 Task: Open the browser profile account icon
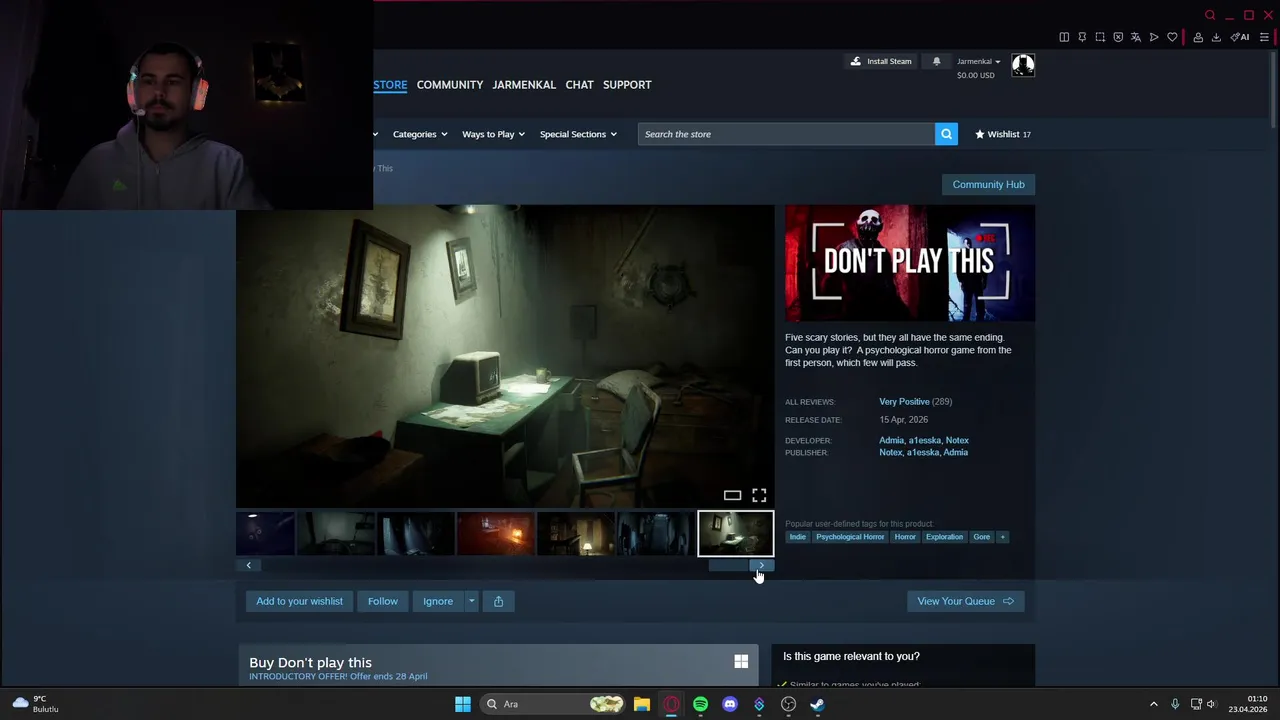[x=1198, y=37]
